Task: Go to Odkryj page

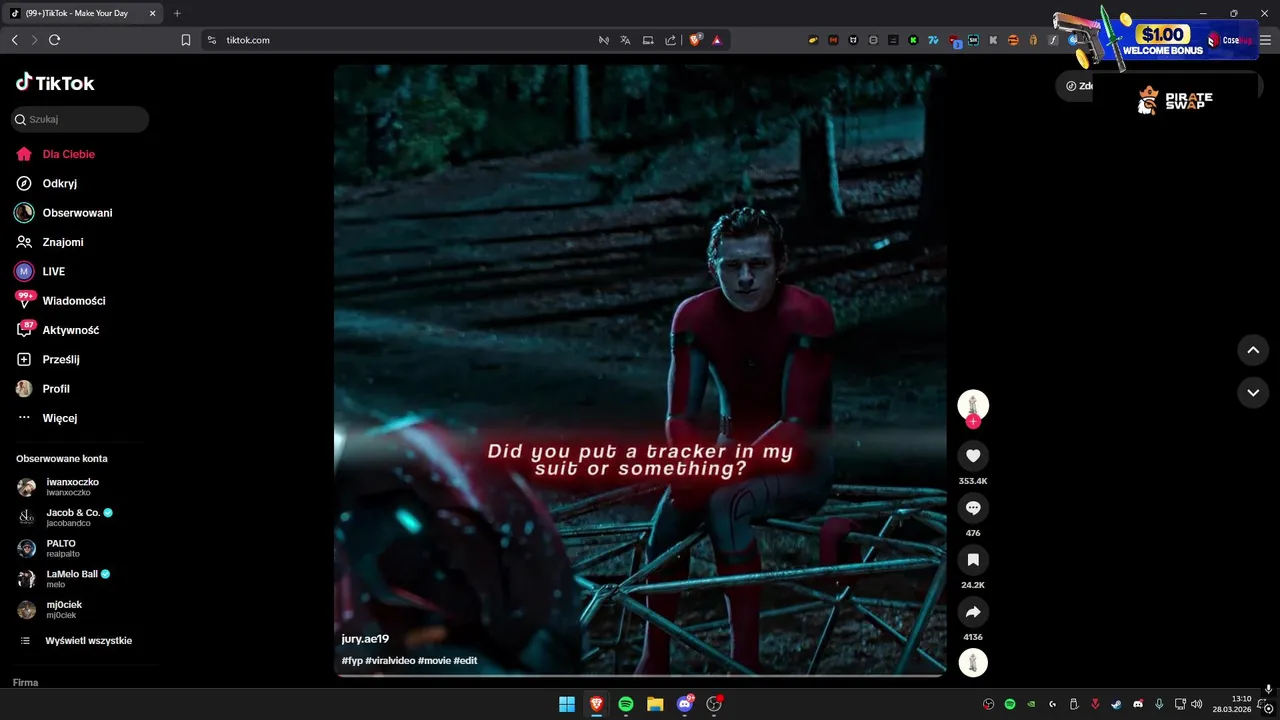Action: (x=47, y=184)
